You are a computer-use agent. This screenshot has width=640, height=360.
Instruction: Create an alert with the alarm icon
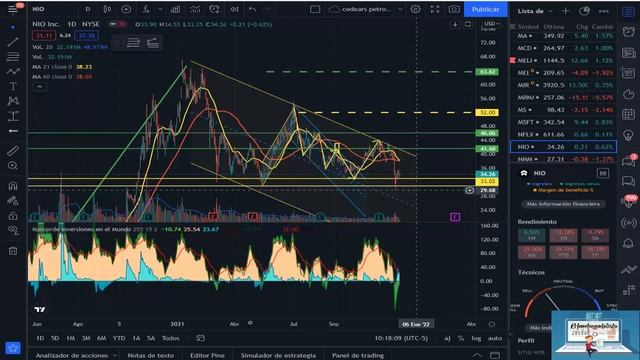click(x=214, y=9)
